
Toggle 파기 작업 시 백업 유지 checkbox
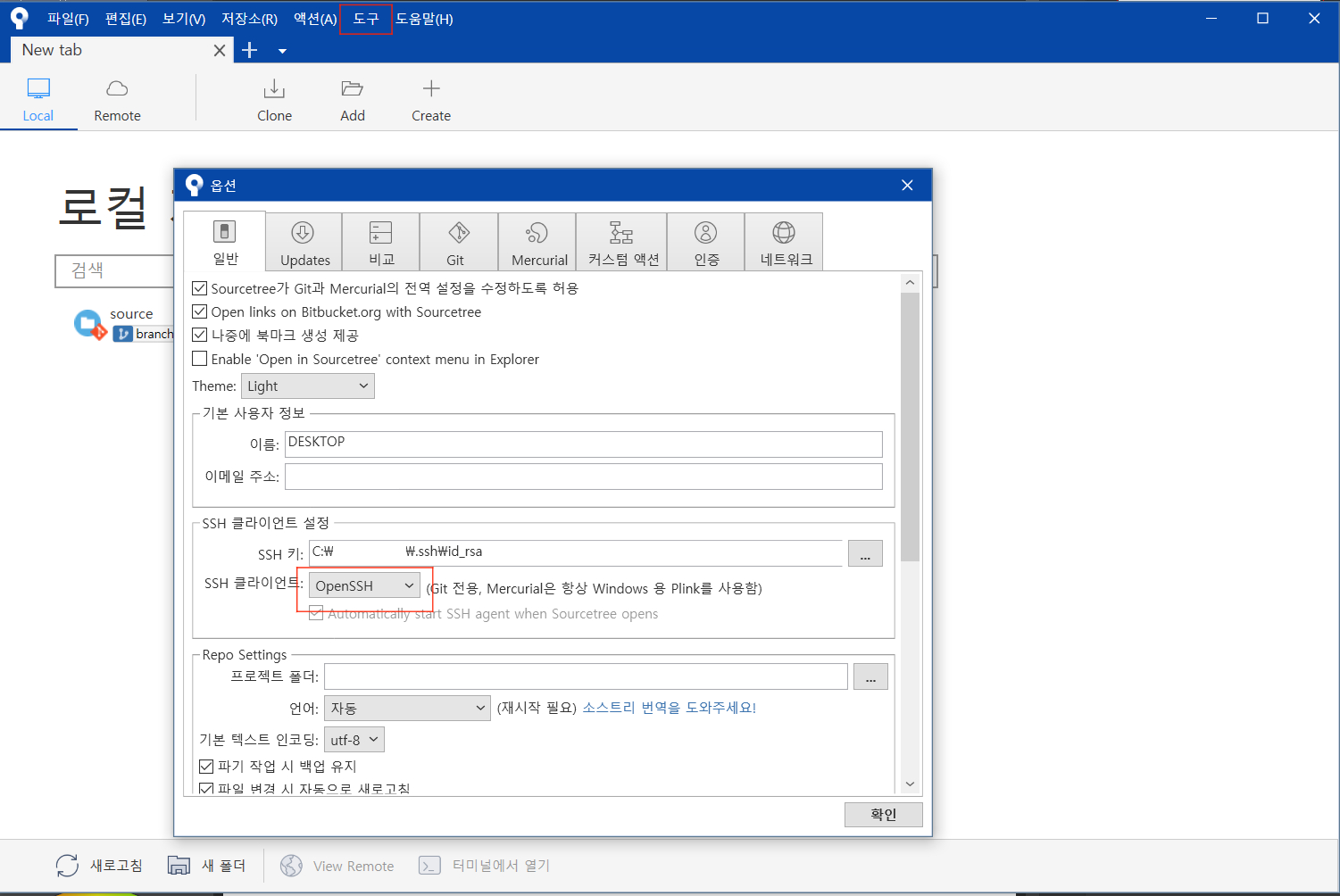coord(206,766)
